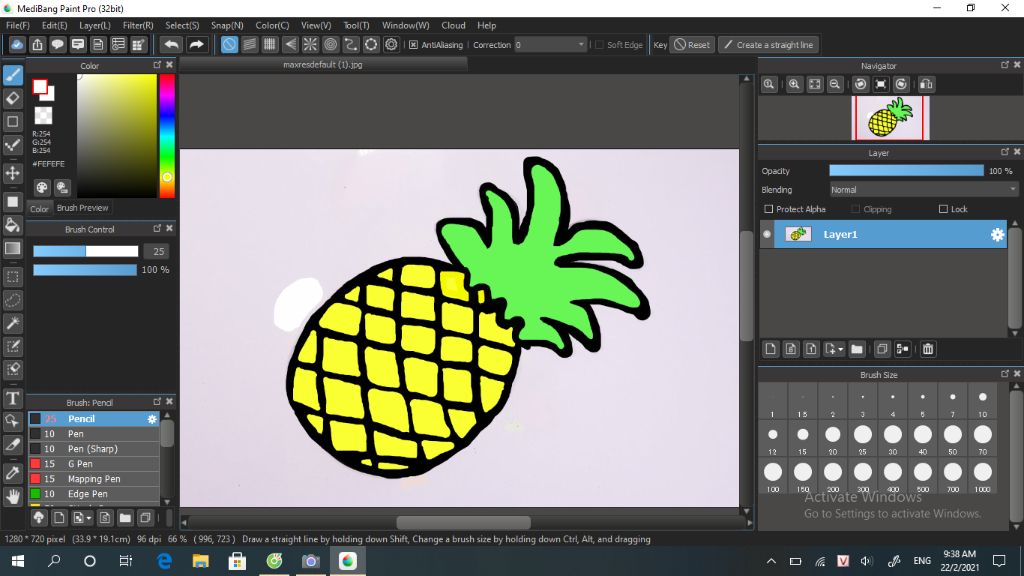This screenshot has height=576, width=1024.
Task: Open the add brush dropdown in Brush panel
Action: [x=89, y=519]
